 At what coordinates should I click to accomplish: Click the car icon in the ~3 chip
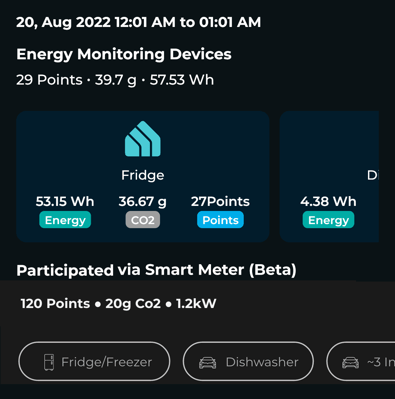pyautogui.click(x=351, y=362)
